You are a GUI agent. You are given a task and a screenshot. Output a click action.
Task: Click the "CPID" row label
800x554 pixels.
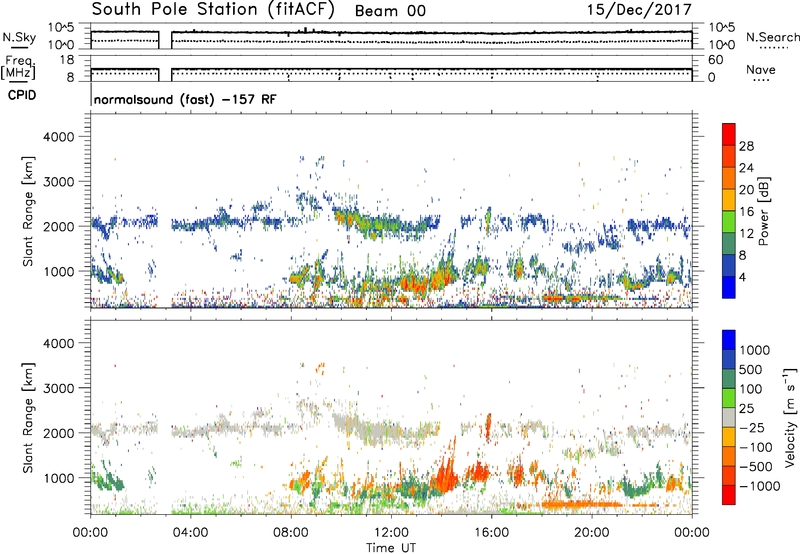pyautogui.click(x=22, y=95)
